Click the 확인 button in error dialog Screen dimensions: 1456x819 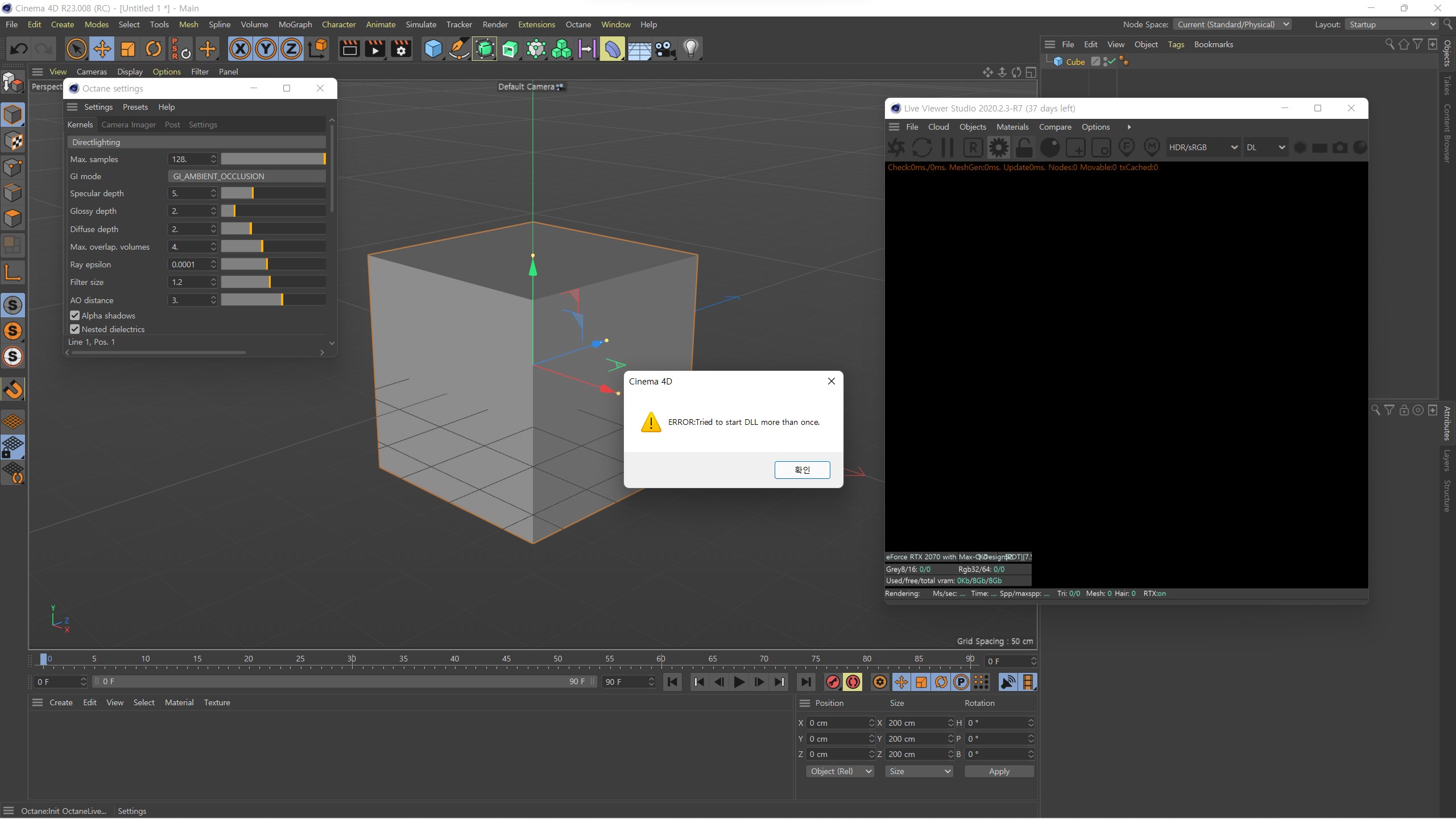802,470
